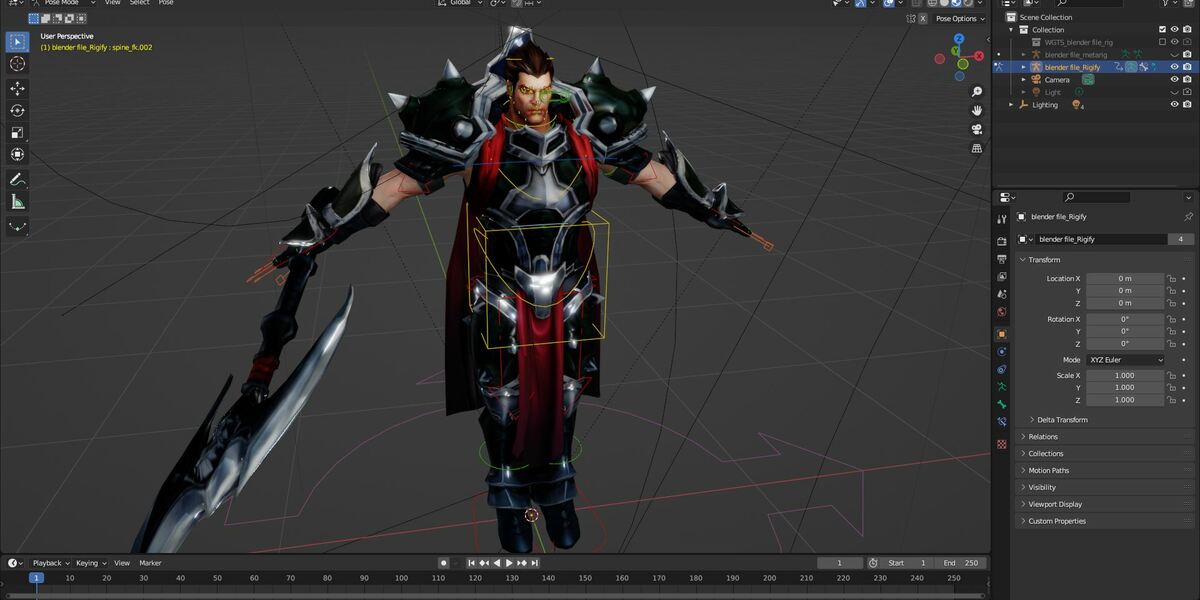Choose the Move tool

coord(17,88)
